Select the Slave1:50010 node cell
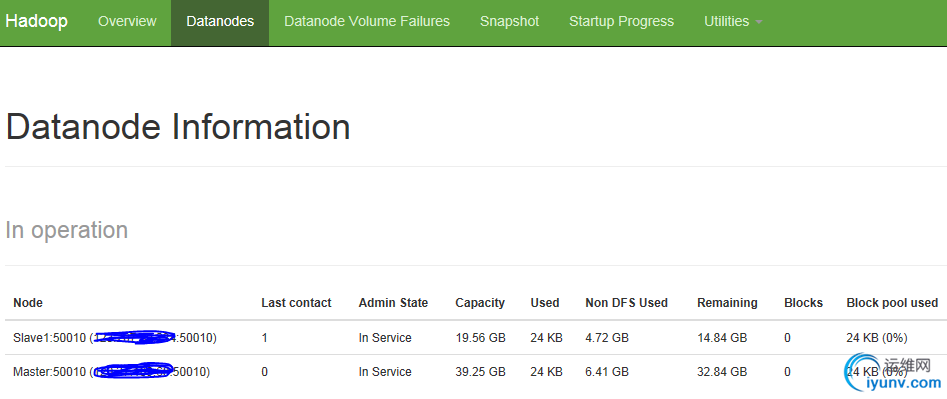Viewport: 947px width, 399px height. pyautogui.click(x=115, y=338)
